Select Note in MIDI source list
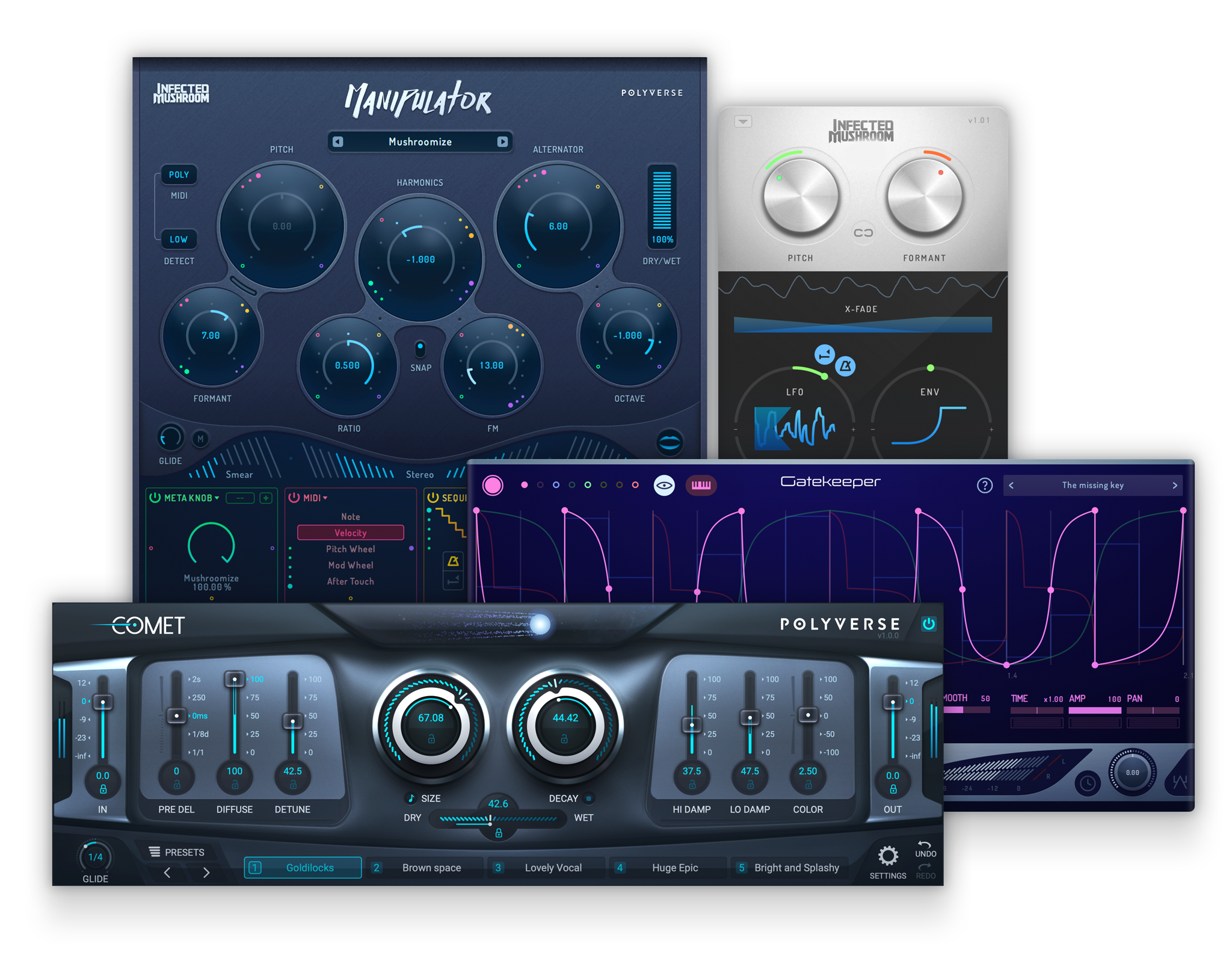 (350, 516)
